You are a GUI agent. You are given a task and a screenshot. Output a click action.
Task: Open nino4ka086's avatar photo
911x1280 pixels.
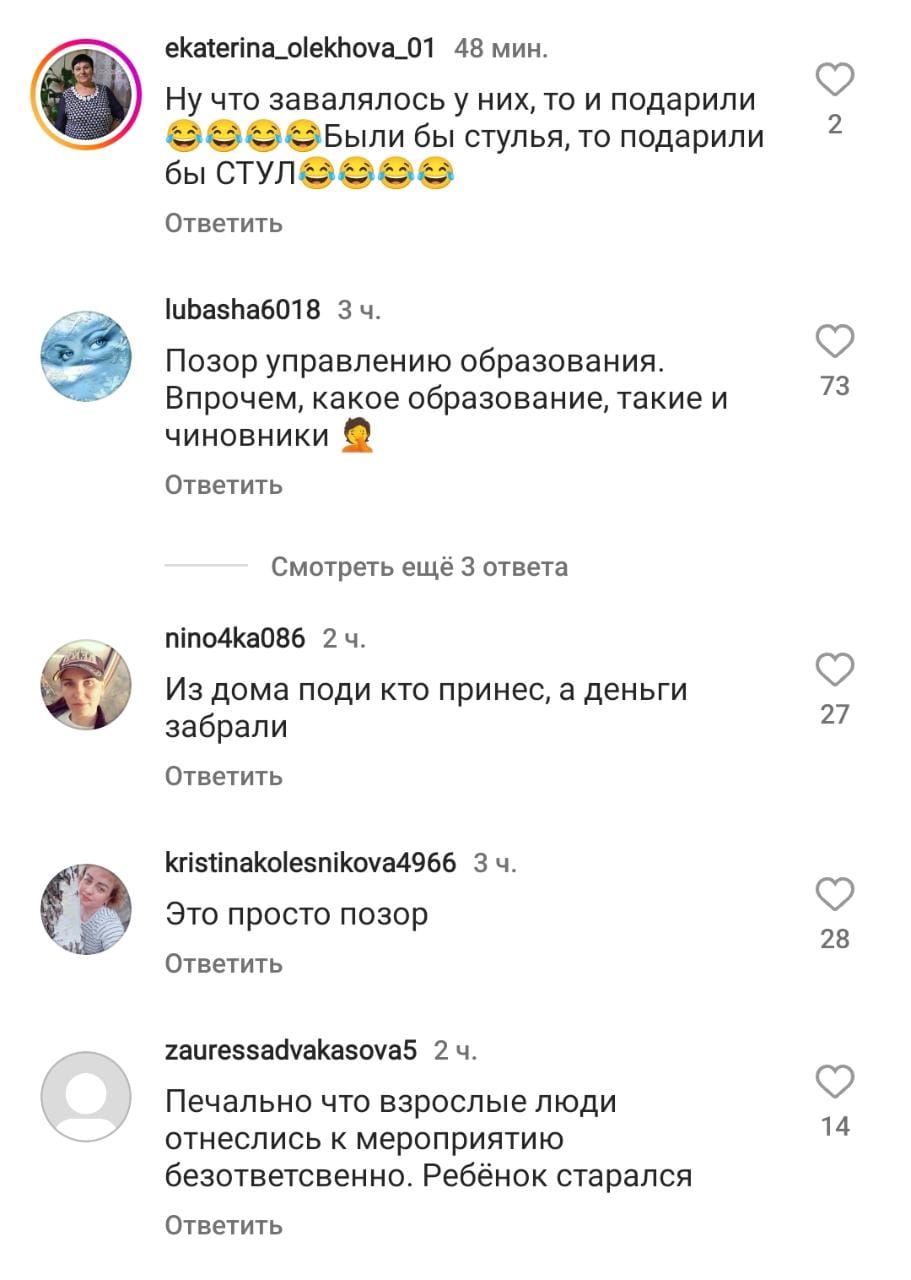point(86,685)
